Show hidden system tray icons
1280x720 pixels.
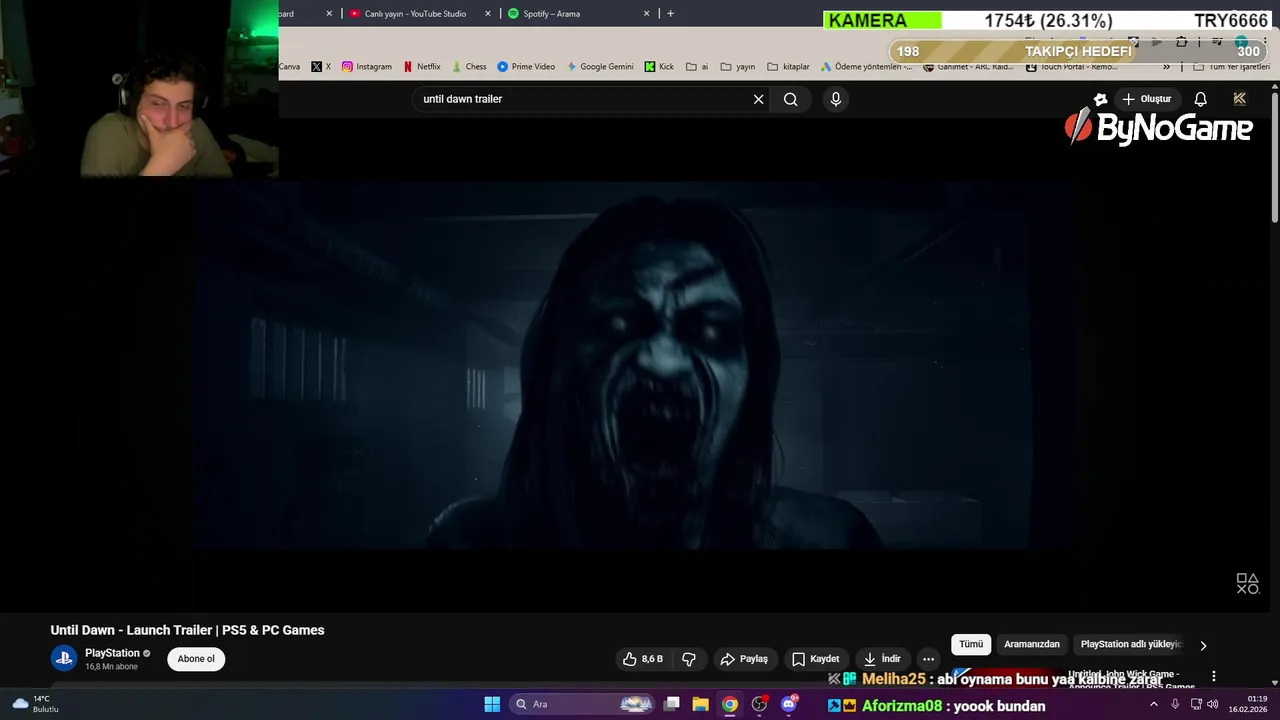[1153, 704]
